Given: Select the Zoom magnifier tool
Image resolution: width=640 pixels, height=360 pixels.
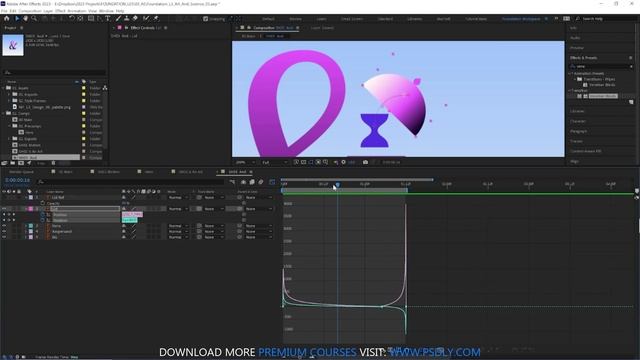Looking at the screenshot, I should 34,18.
